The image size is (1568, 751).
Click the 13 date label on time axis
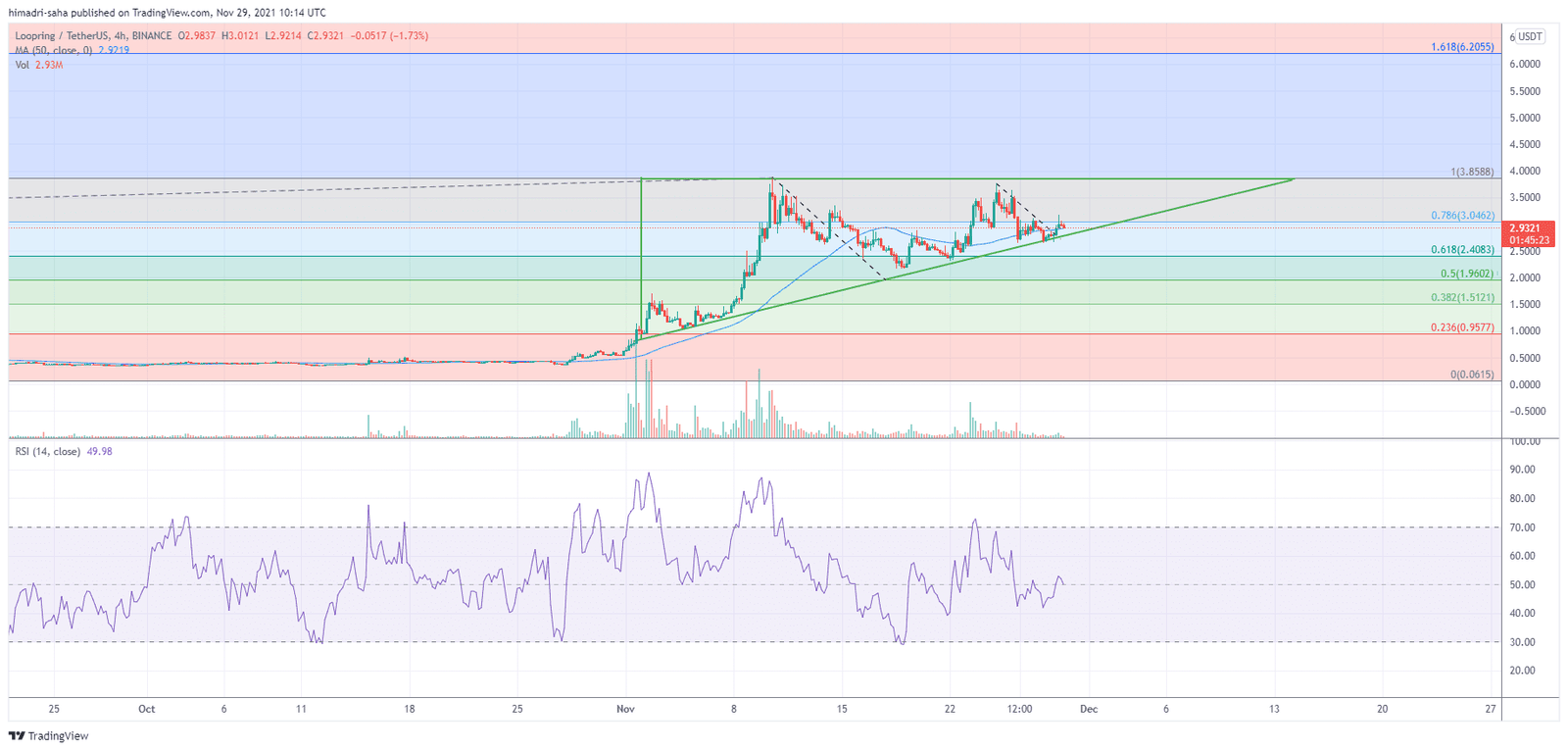(x=1274, y=709)
